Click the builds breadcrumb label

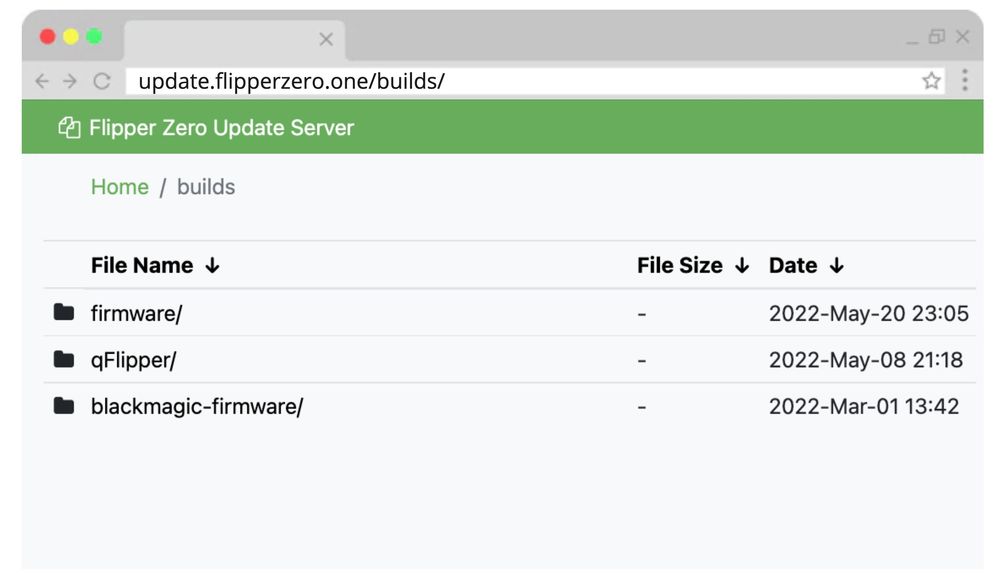pos(206,187)
